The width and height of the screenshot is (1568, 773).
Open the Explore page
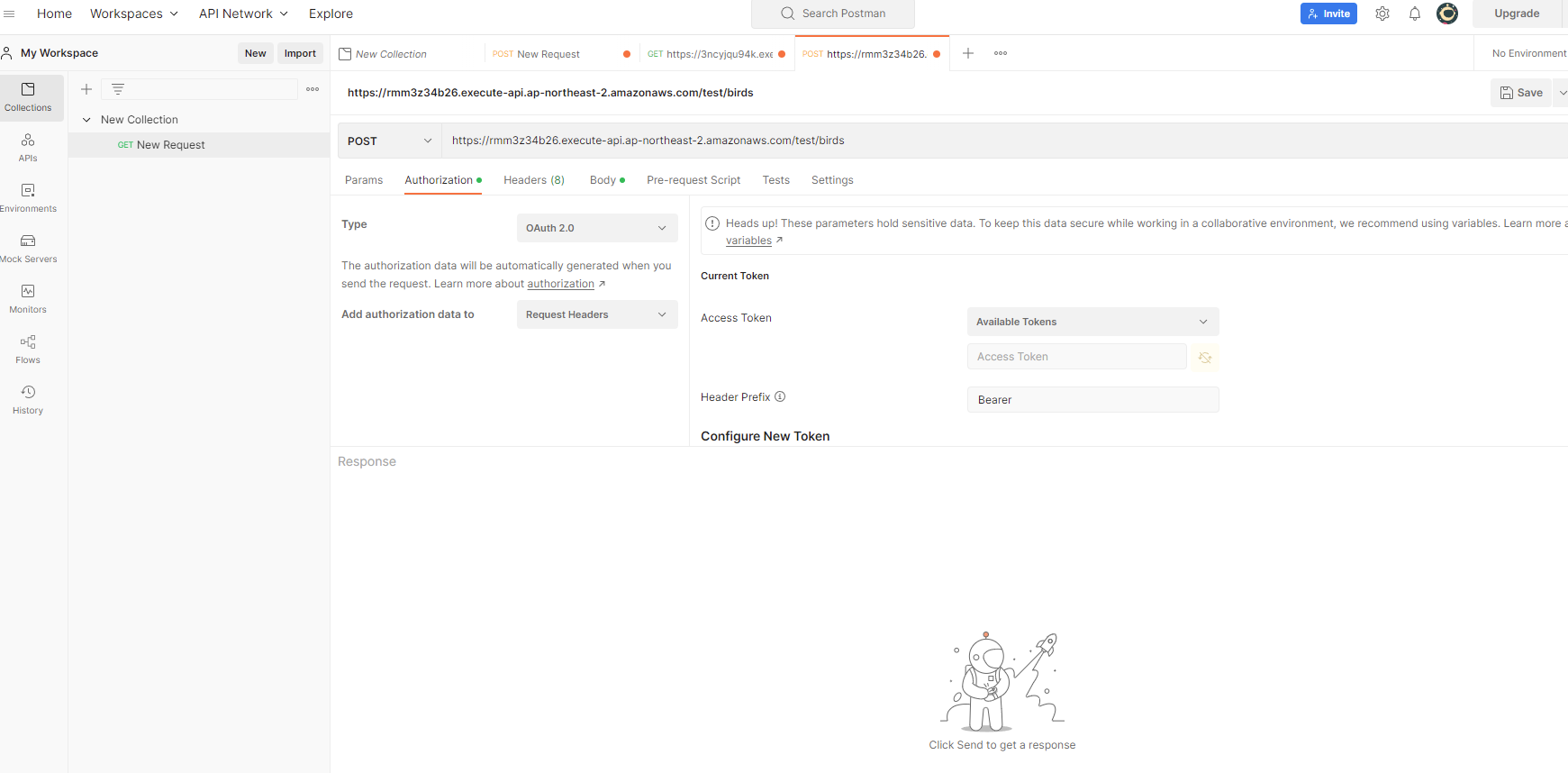point(331,14)
